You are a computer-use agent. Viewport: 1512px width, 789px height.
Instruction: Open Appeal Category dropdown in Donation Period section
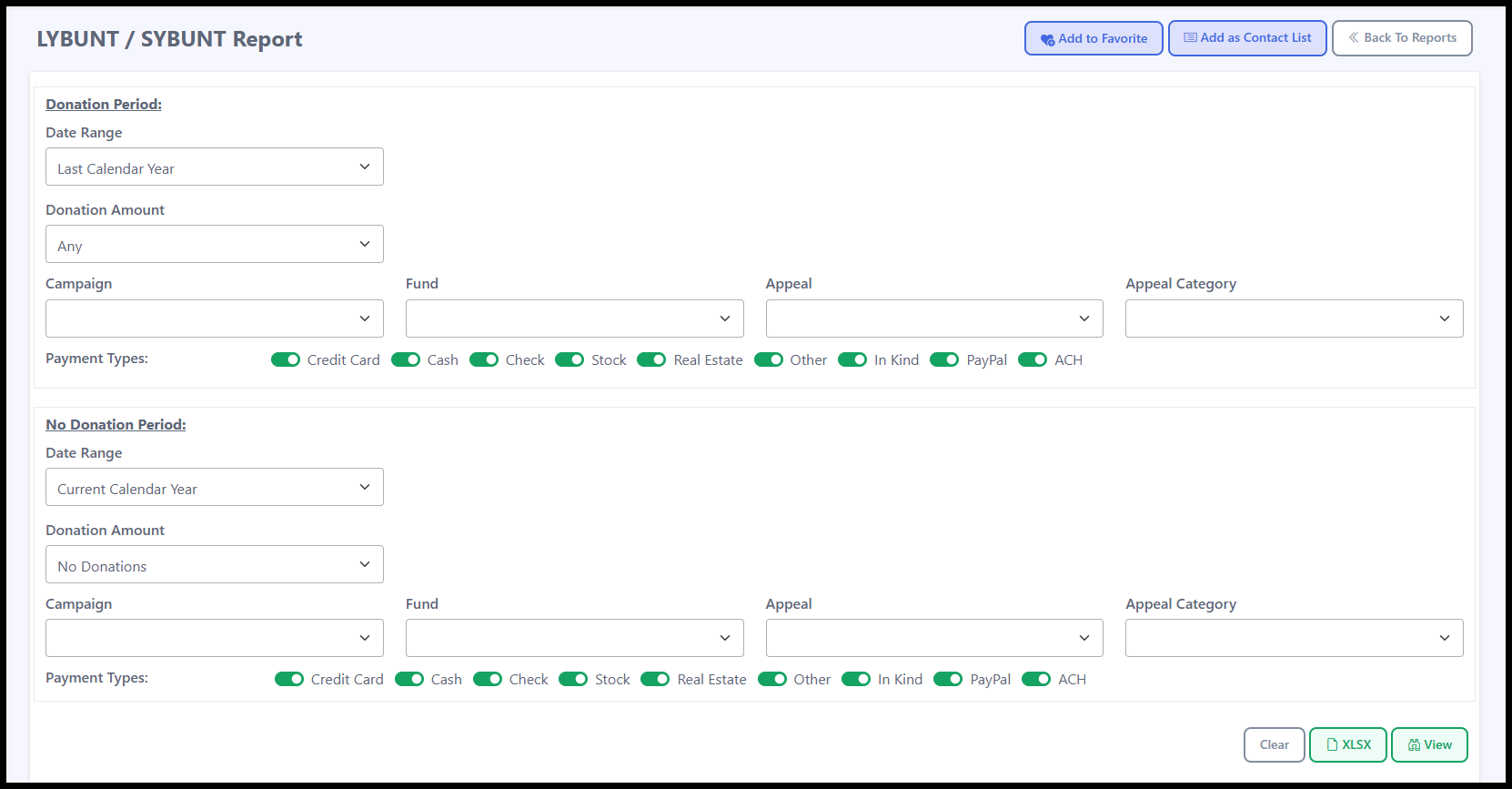1295,319
